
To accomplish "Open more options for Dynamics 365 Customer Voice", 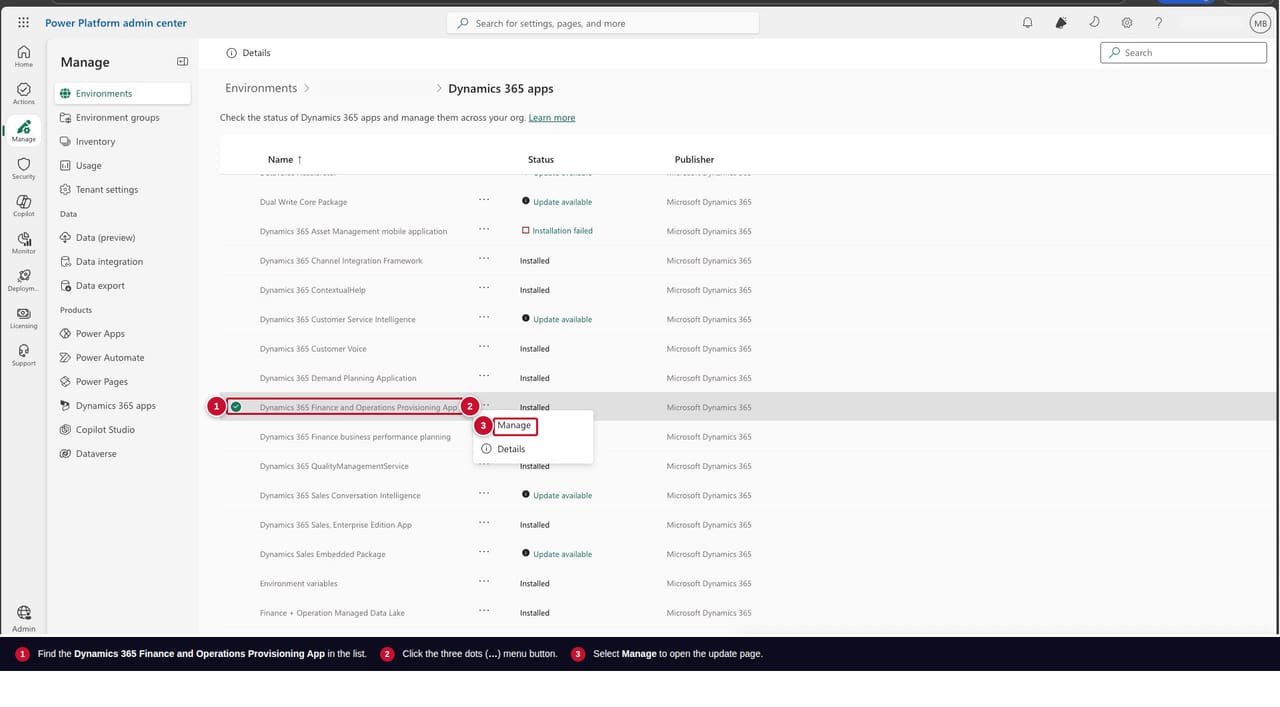I will pyautogui.click(x=484, y=347).
